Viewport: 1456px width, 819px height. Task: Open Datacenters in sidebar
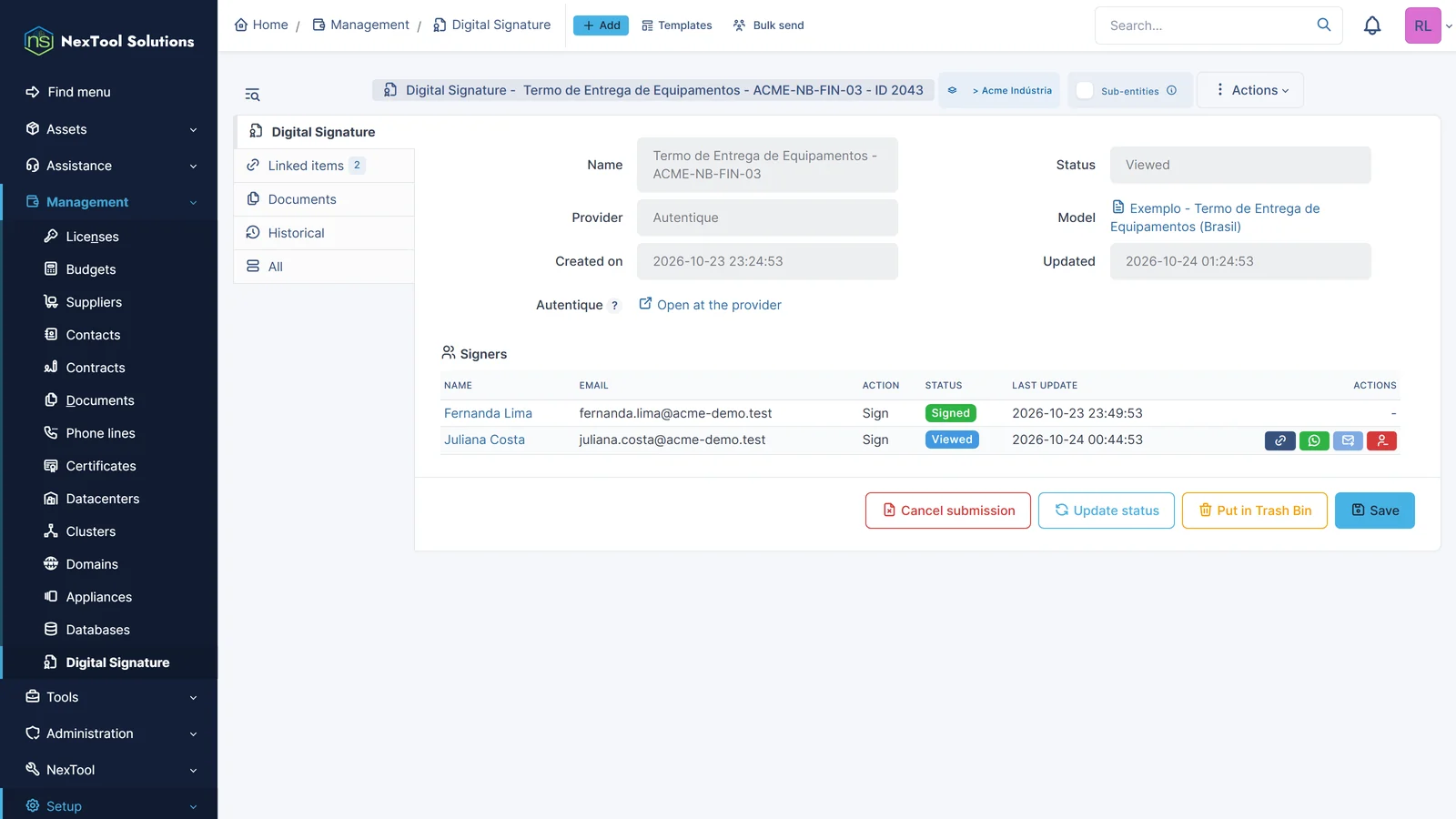pyautogui.click(x=103, y=499)
